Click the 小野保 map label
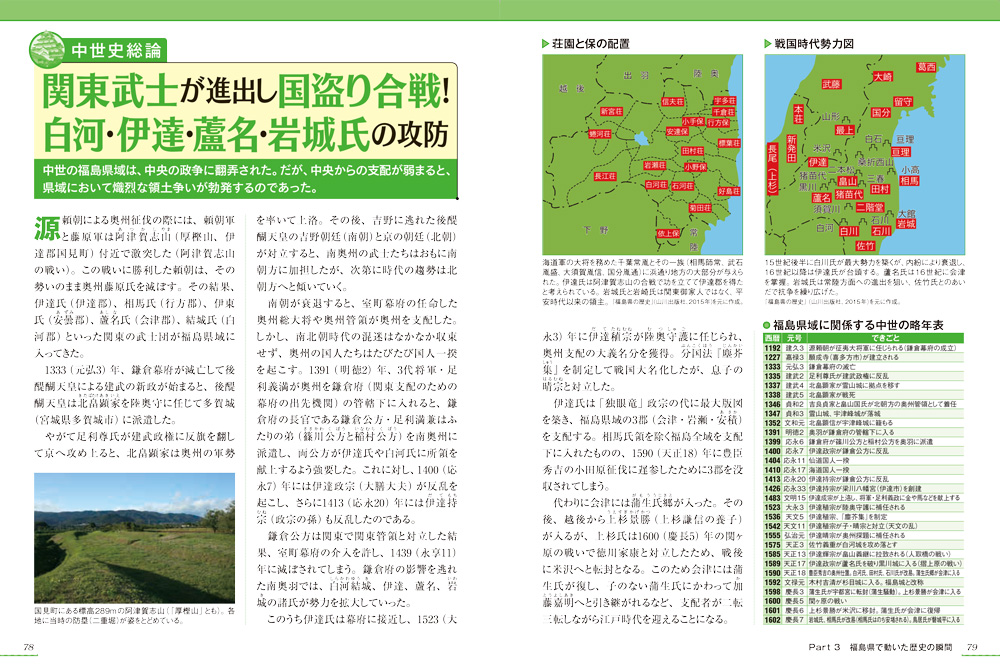 click(x=695, y=166)
